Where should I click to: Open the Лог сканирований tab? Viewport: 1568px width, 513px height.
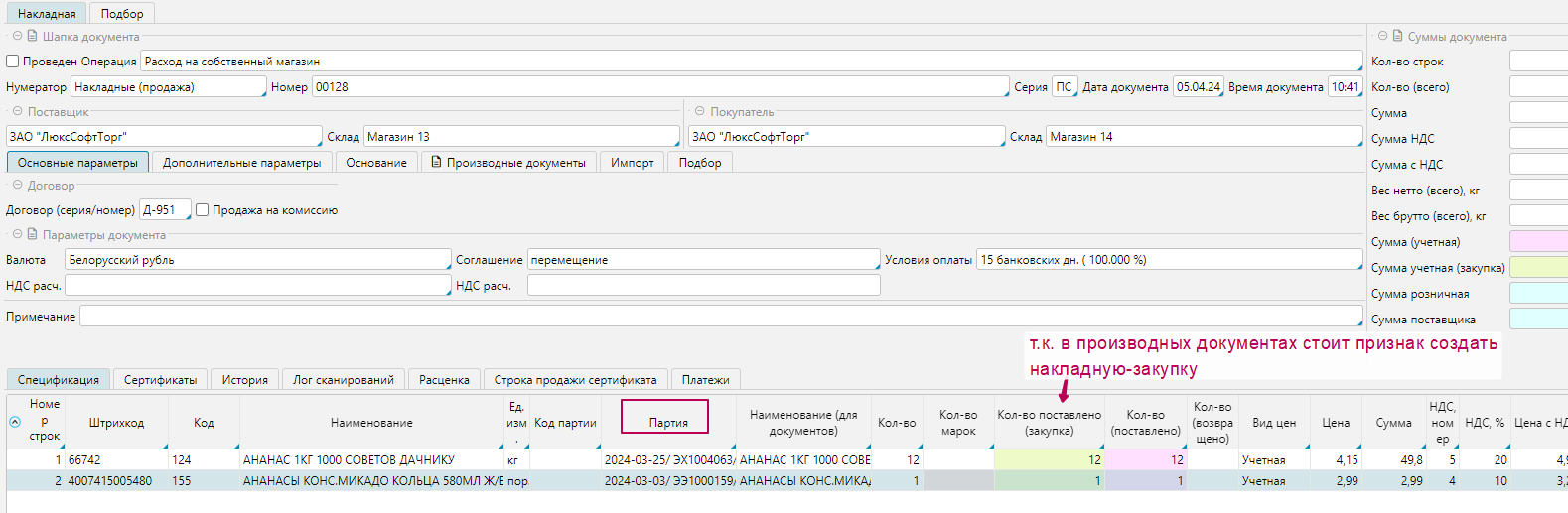344,380
